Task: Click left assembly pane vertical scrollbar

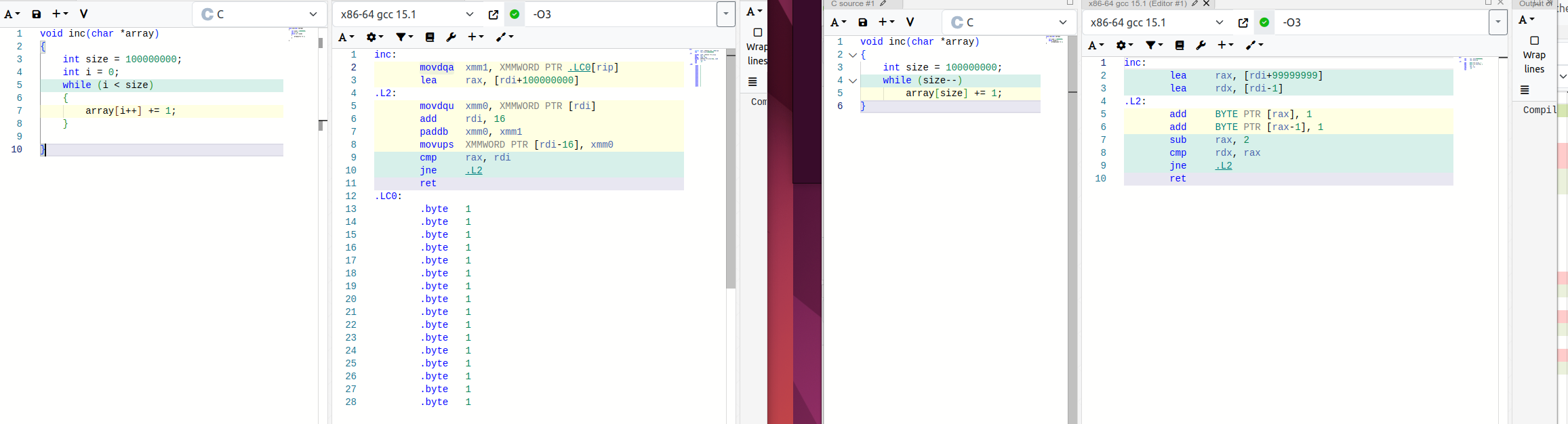Action: 731,169
